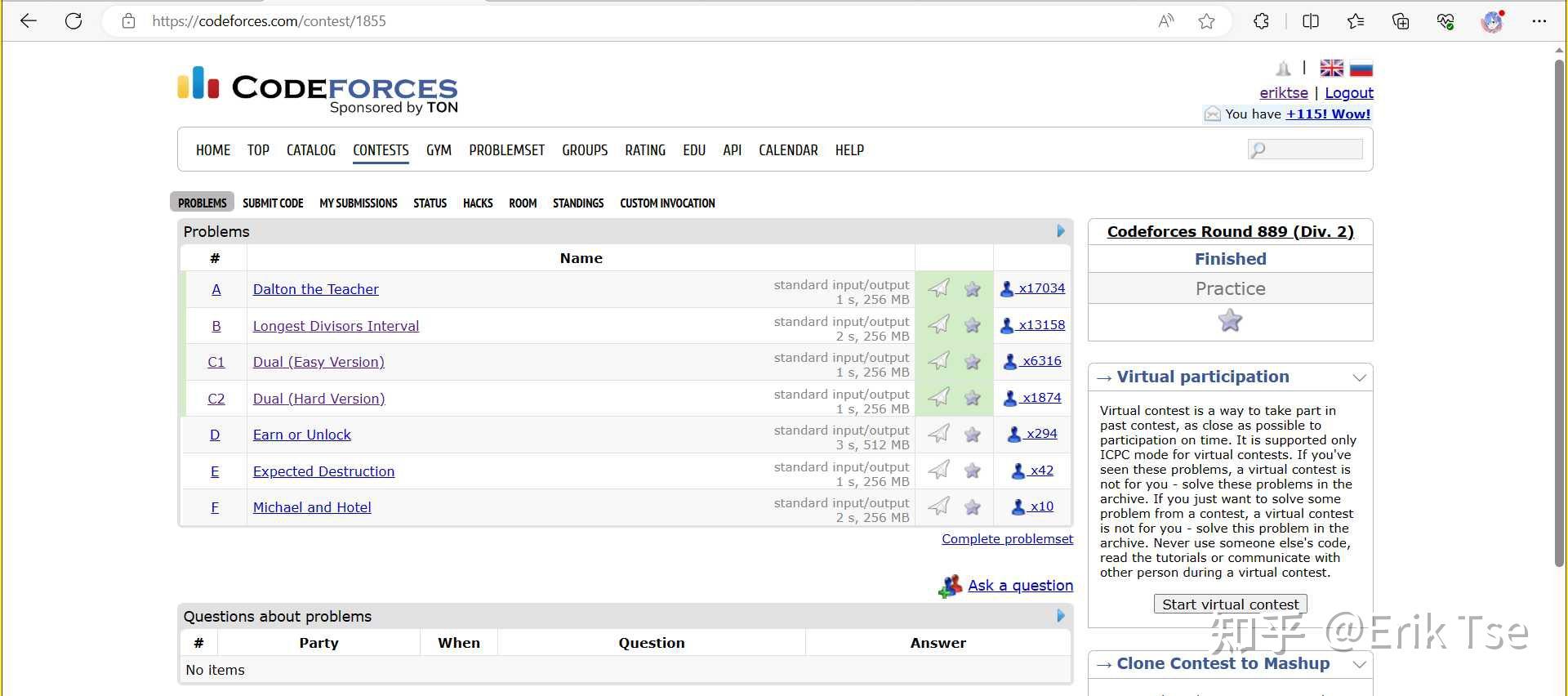Collapse the Virtual participation panel
Screen dimensions: 1568x696
tap(1359, 377)
